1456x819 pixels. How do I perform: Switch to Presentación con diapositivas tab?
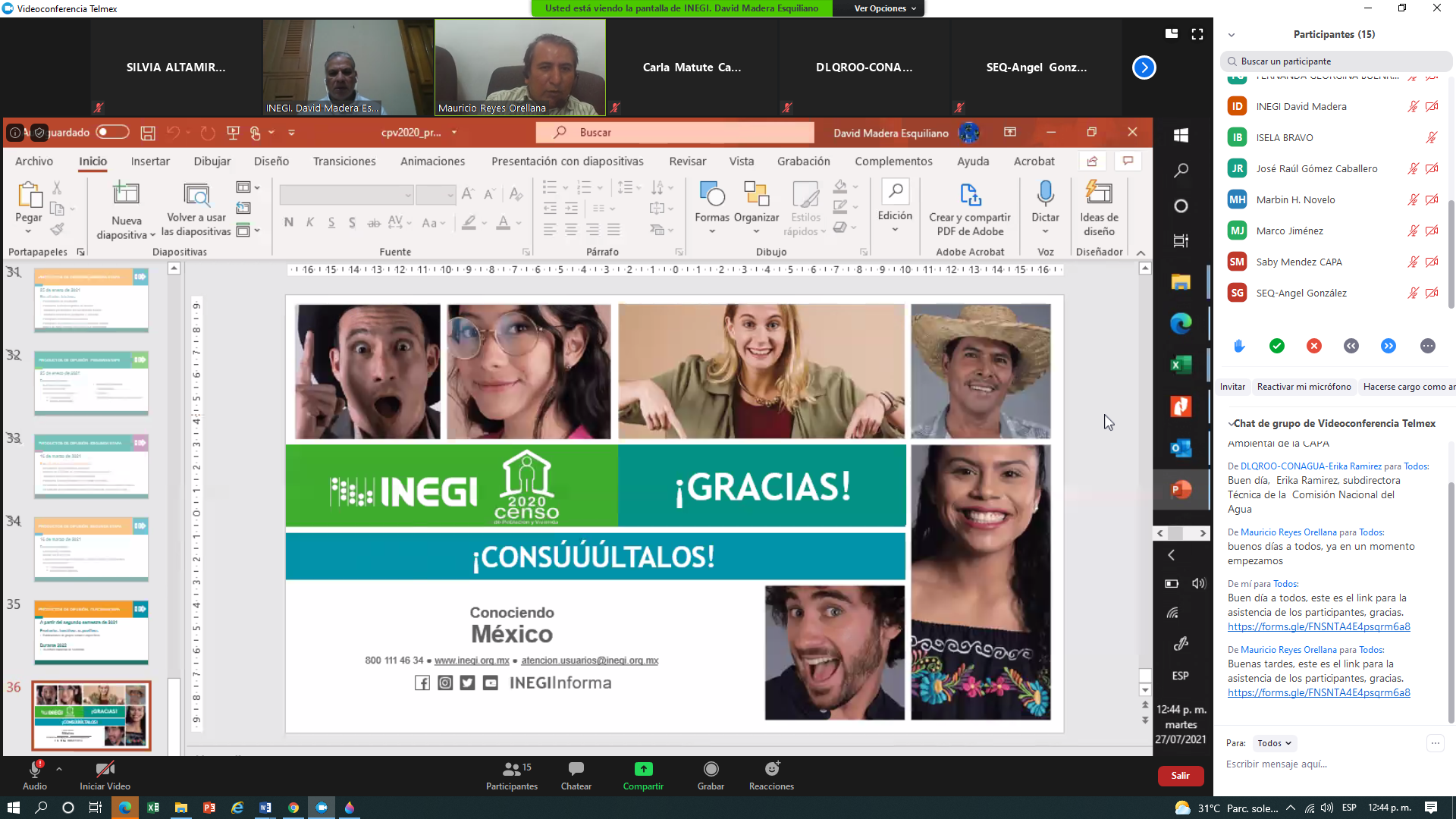coord(567,161)
